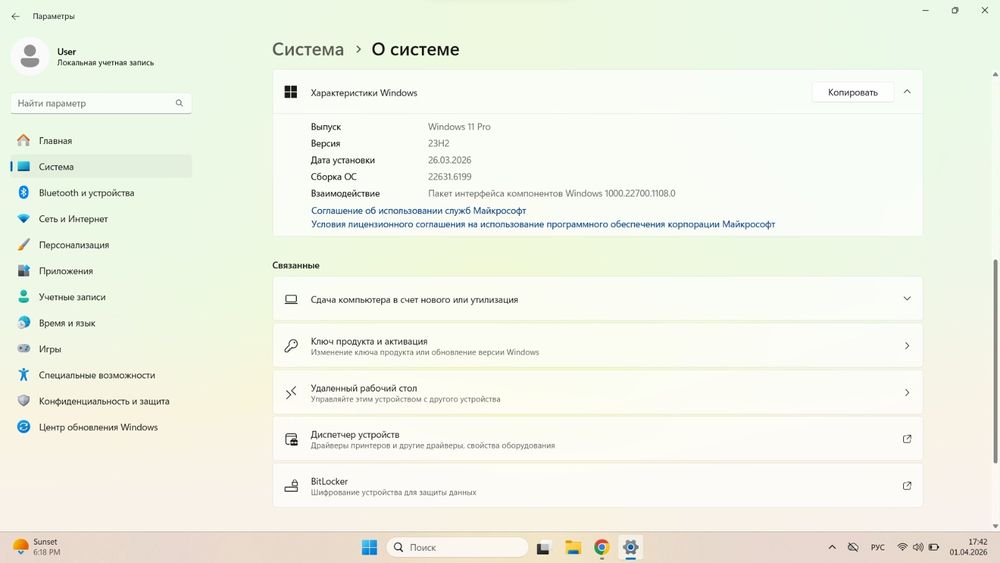
Task: Go to Приложения section
Action: point(101,271)
